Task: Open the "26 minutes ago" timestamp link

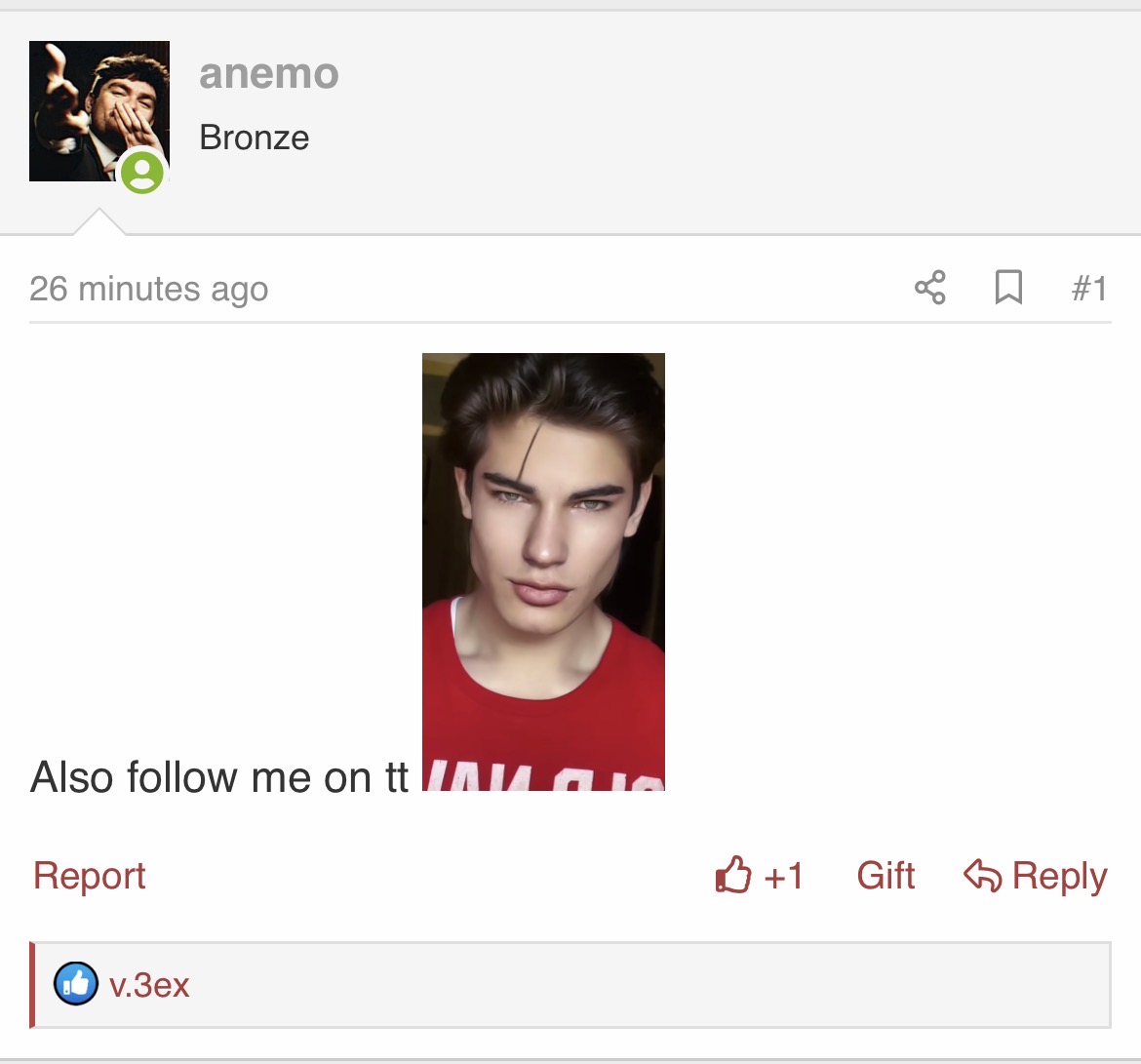Action: tap(148, 289)
